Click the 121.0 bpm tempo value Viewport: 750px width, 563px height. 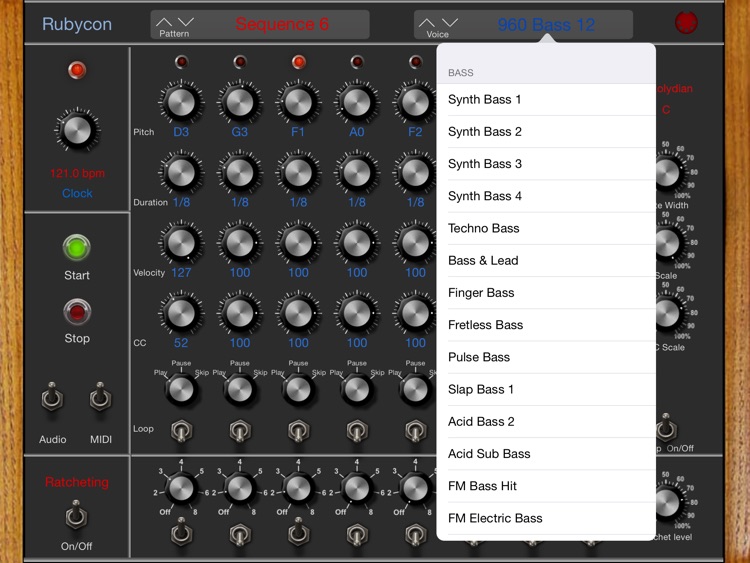coord(77,173)
